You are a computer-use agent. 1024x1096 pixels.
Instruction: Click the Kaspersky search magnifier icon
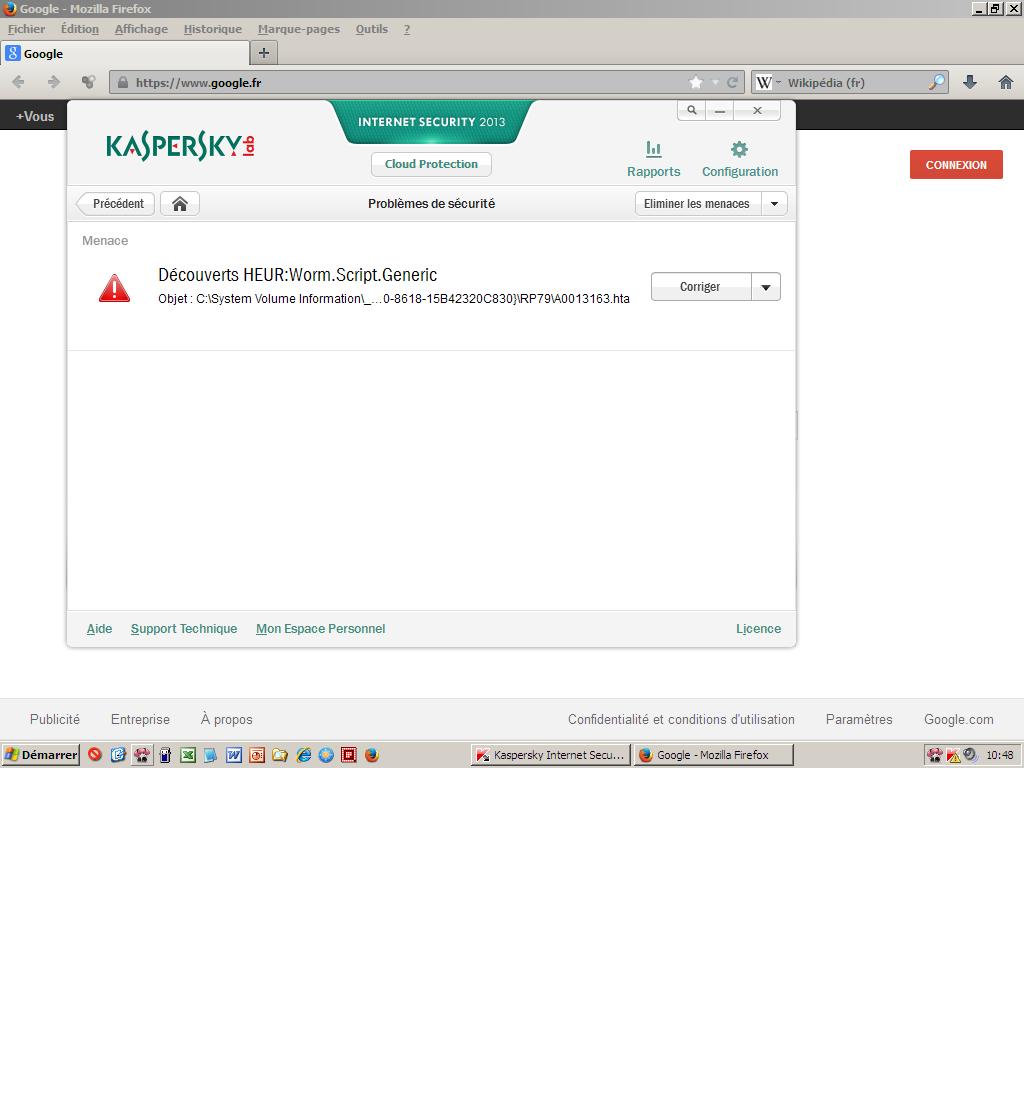tap(691, 110)
